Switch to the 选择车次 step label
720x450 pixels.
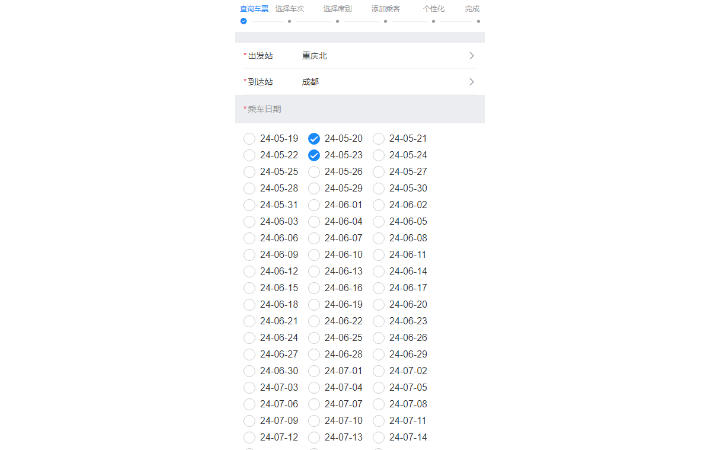290,8
